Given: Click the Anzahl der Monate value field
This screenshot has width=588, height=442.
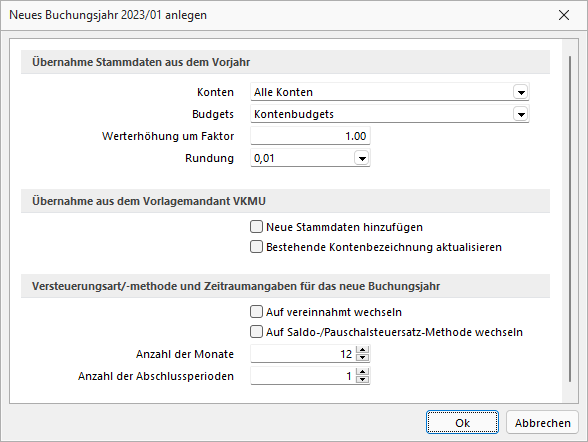Looking at the screenshot, I should pyautogui.click(x=303, y=354).
